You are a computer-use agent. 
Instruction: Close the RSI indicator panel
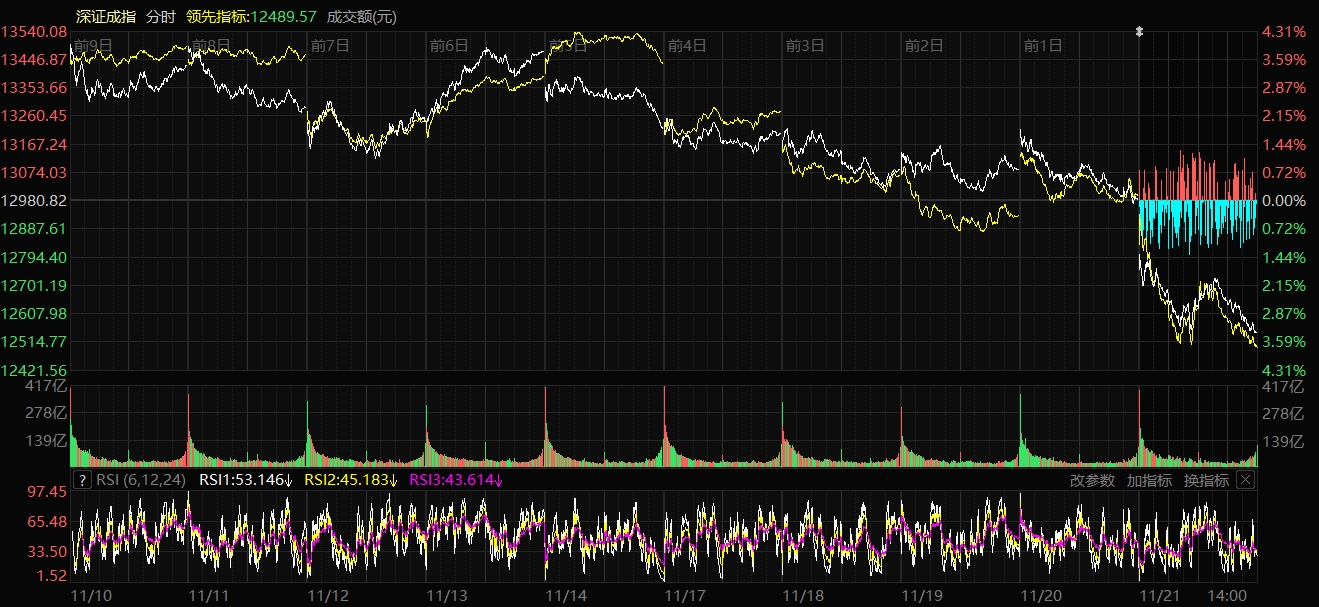(x=1245, y=480)
